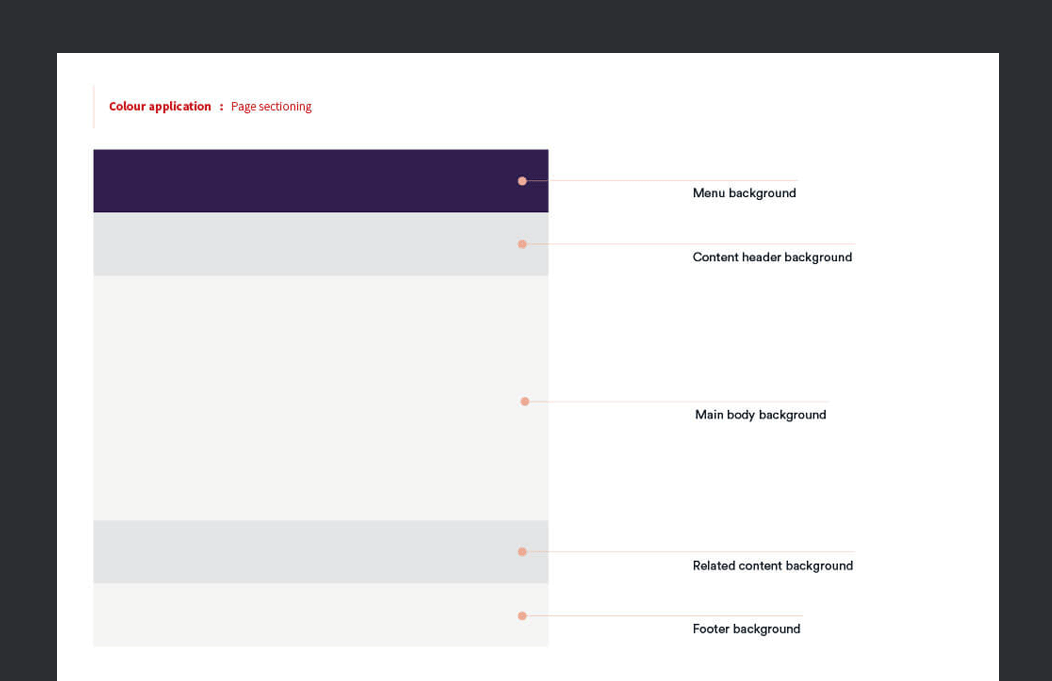The width and height of the screenshot is (1052, 681).
Task: Click the colon separator in the page title
Action: coord(221,106)
